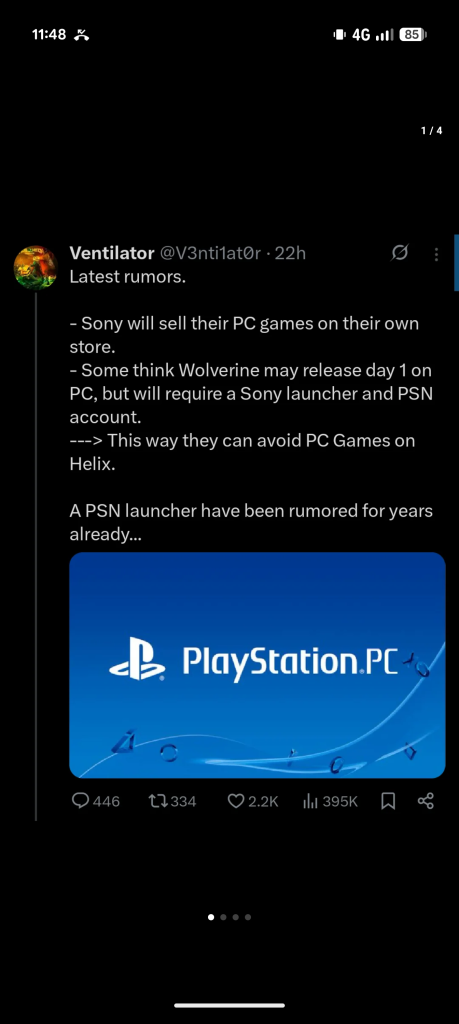
Task: Bookmark this post
Action: pyautogui.click(x=388, y=801)
